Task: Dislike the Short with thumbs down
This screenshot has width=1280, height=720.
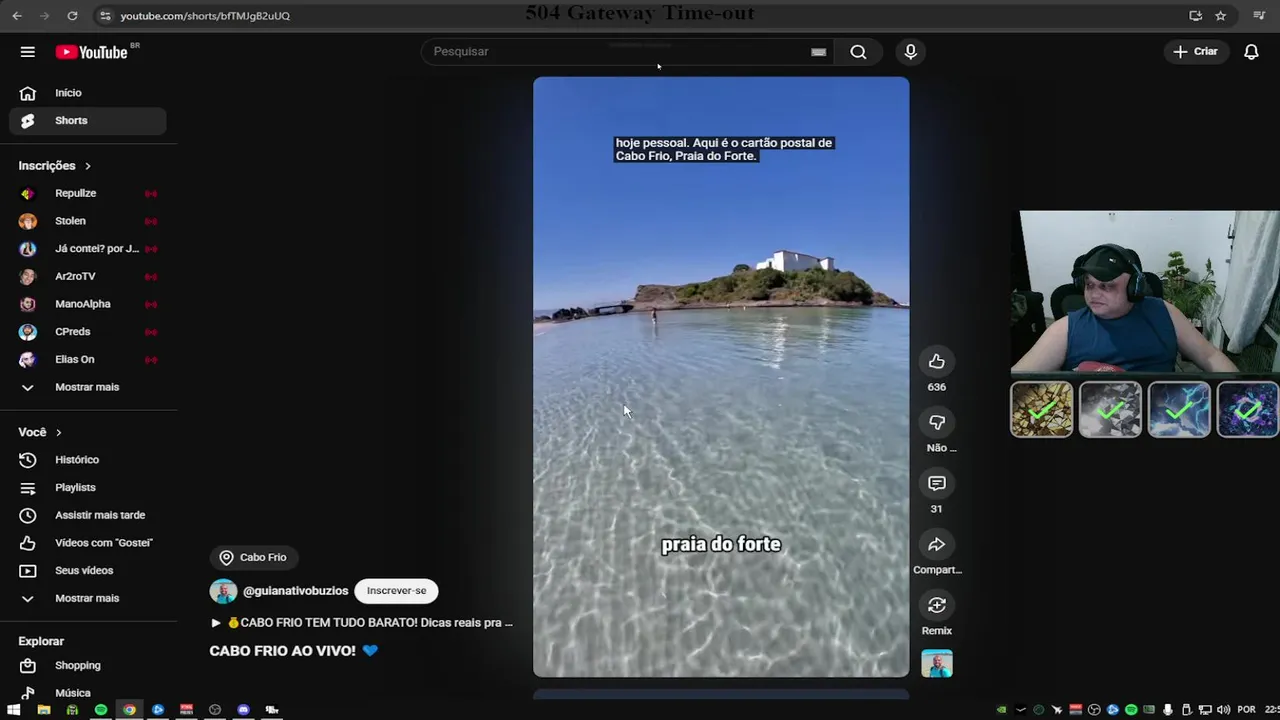Action: point(936,422)
